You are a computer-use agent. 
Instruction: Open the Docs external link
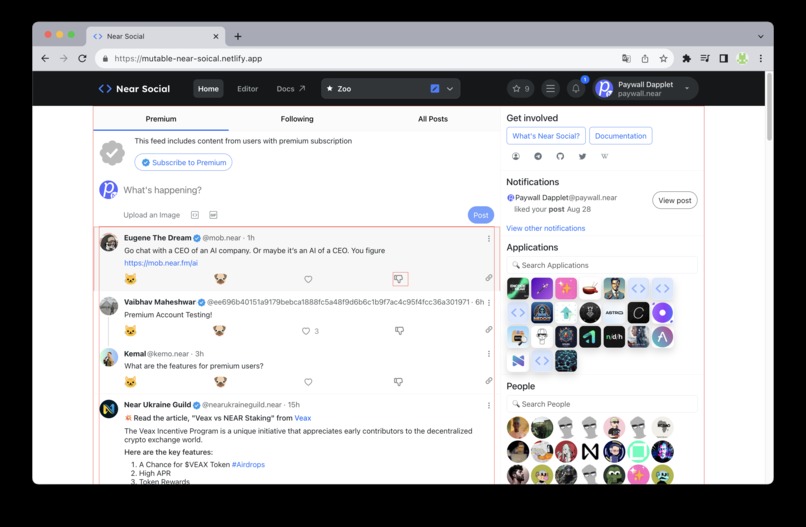click(291, 88)
